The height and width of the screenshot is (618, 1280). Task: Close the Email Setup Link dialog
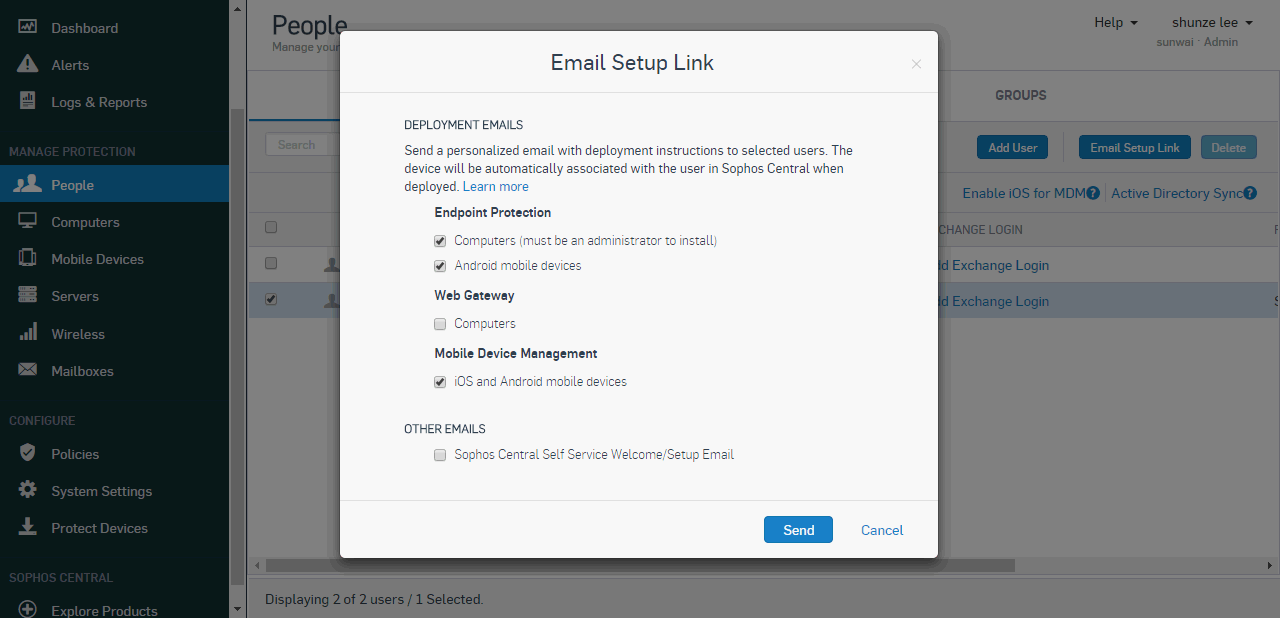[x=916, y=64]
